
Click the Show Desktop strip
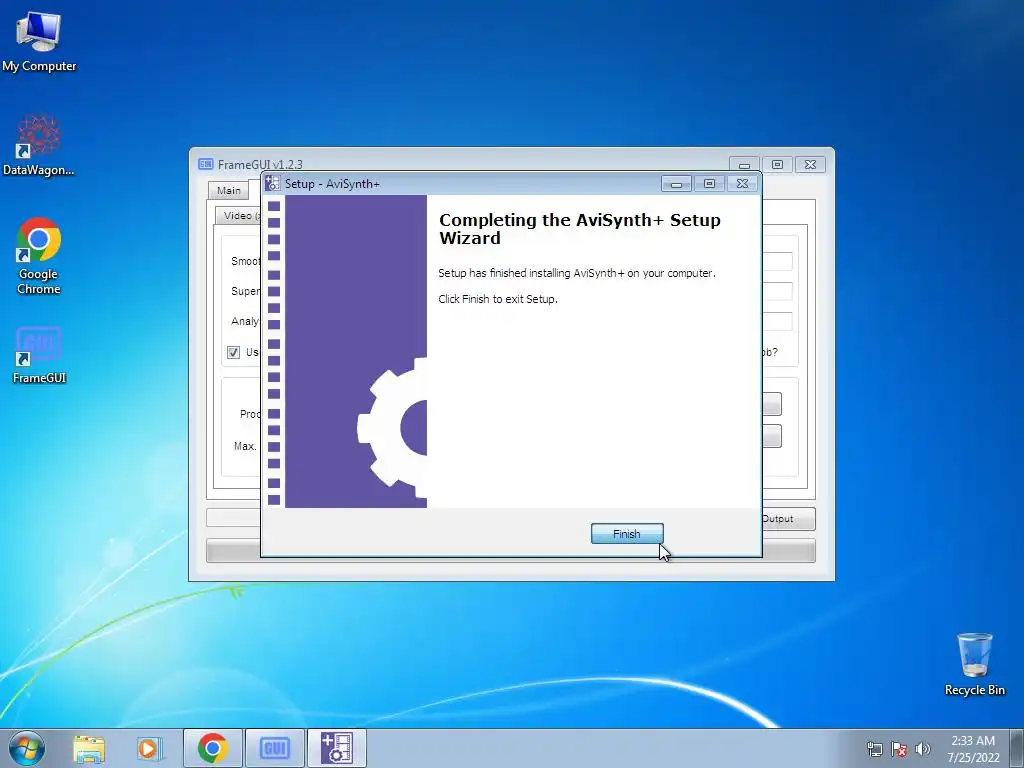coord(1017,748)
